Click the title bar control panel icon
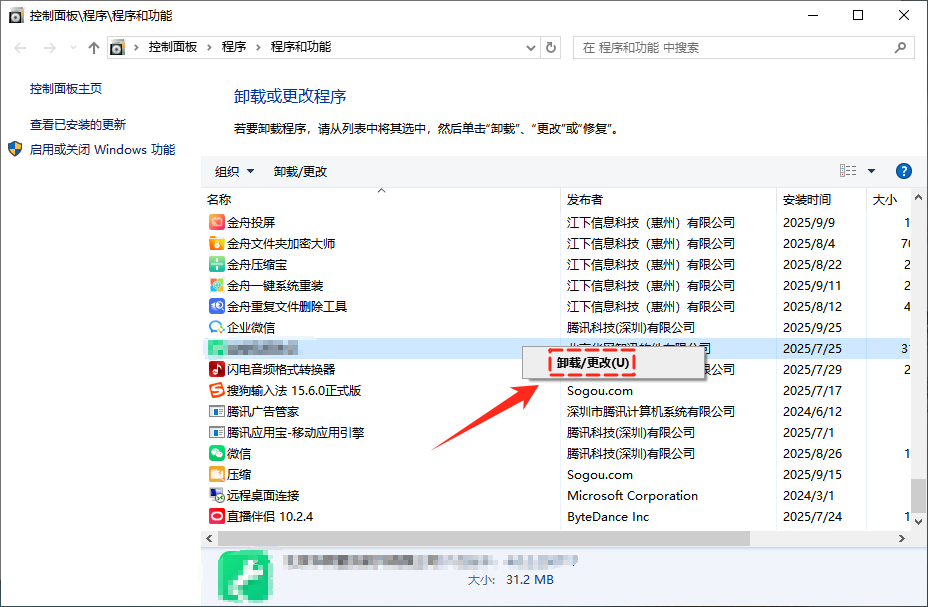The image size is (928, 607). coord(17,15)
